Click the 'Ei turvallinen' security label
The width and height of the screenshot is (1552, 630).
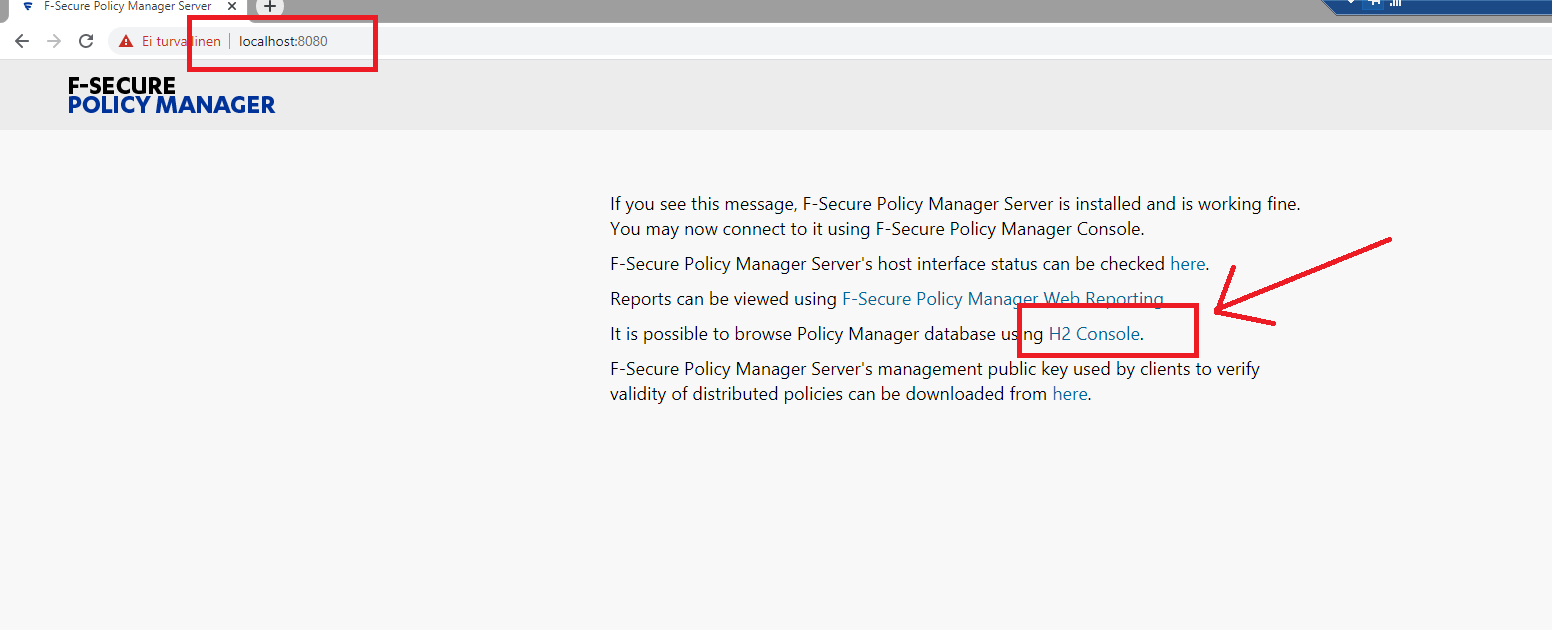181,41
